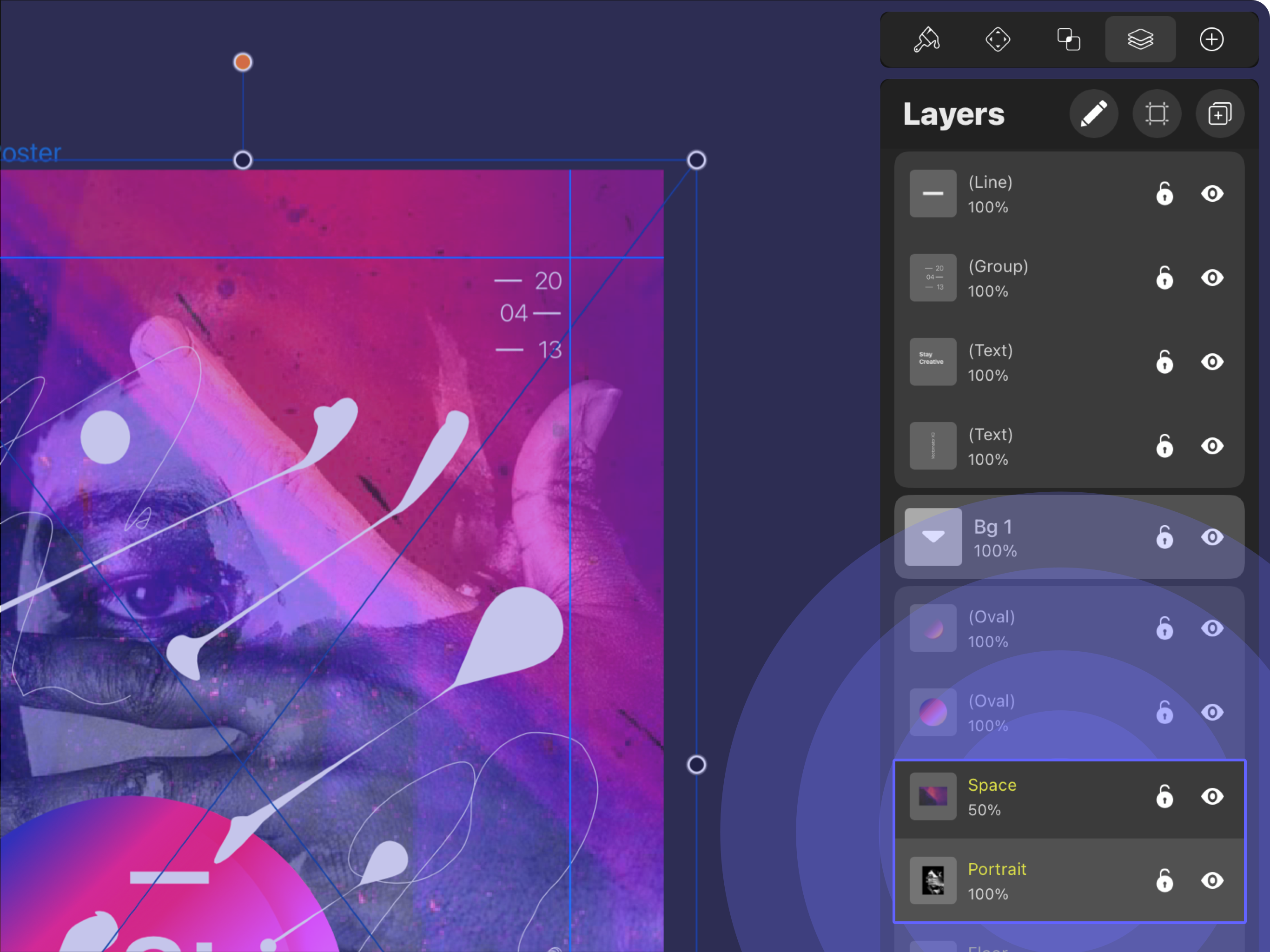Image resolution: width=1270 pixels, height=952 pixels.
Task: Lock the first (Oval) layer
Action: pyautogui.click(x=1164, y=628)
